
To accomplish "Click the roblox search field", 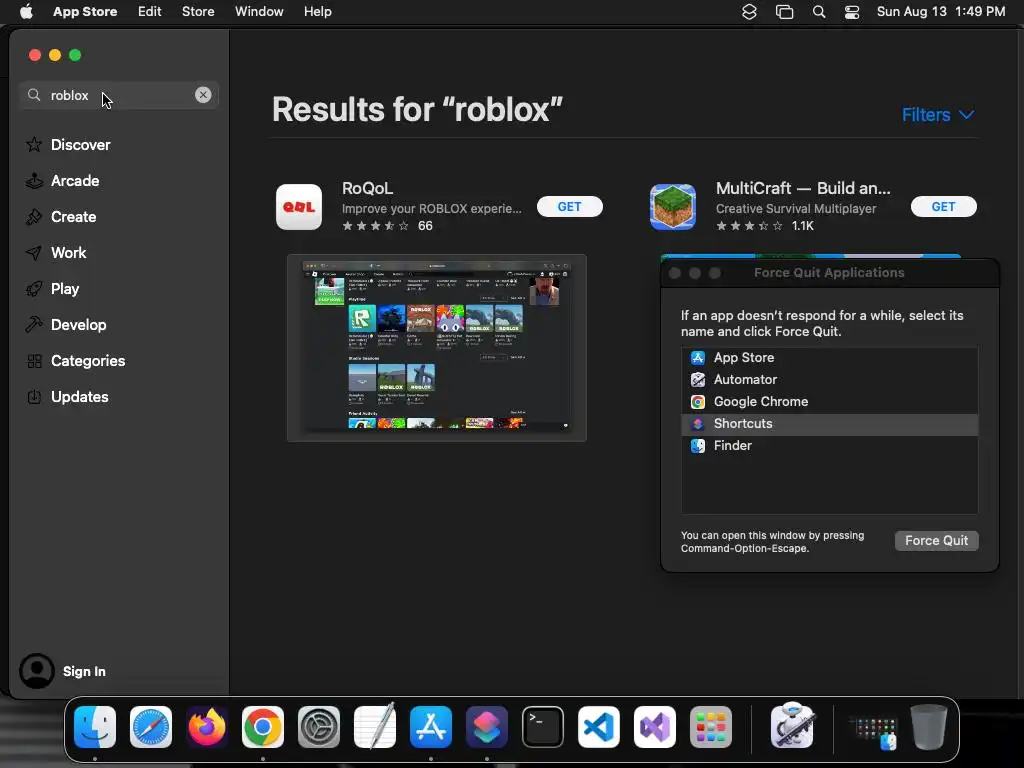I will pos(119,95).
